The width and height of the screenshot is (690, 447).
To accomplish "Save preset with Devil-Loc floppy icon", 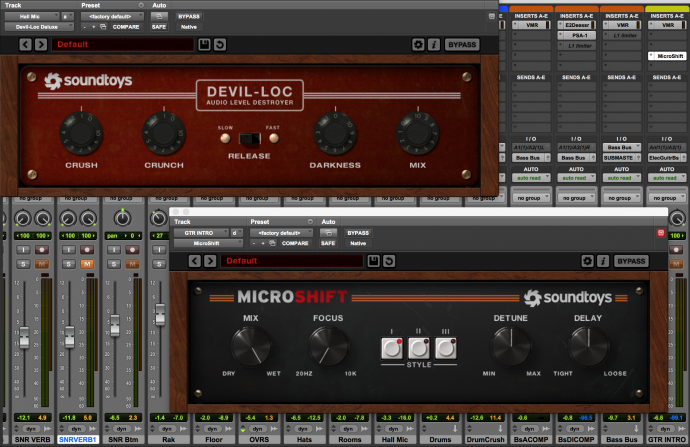I will pos(204,44).
